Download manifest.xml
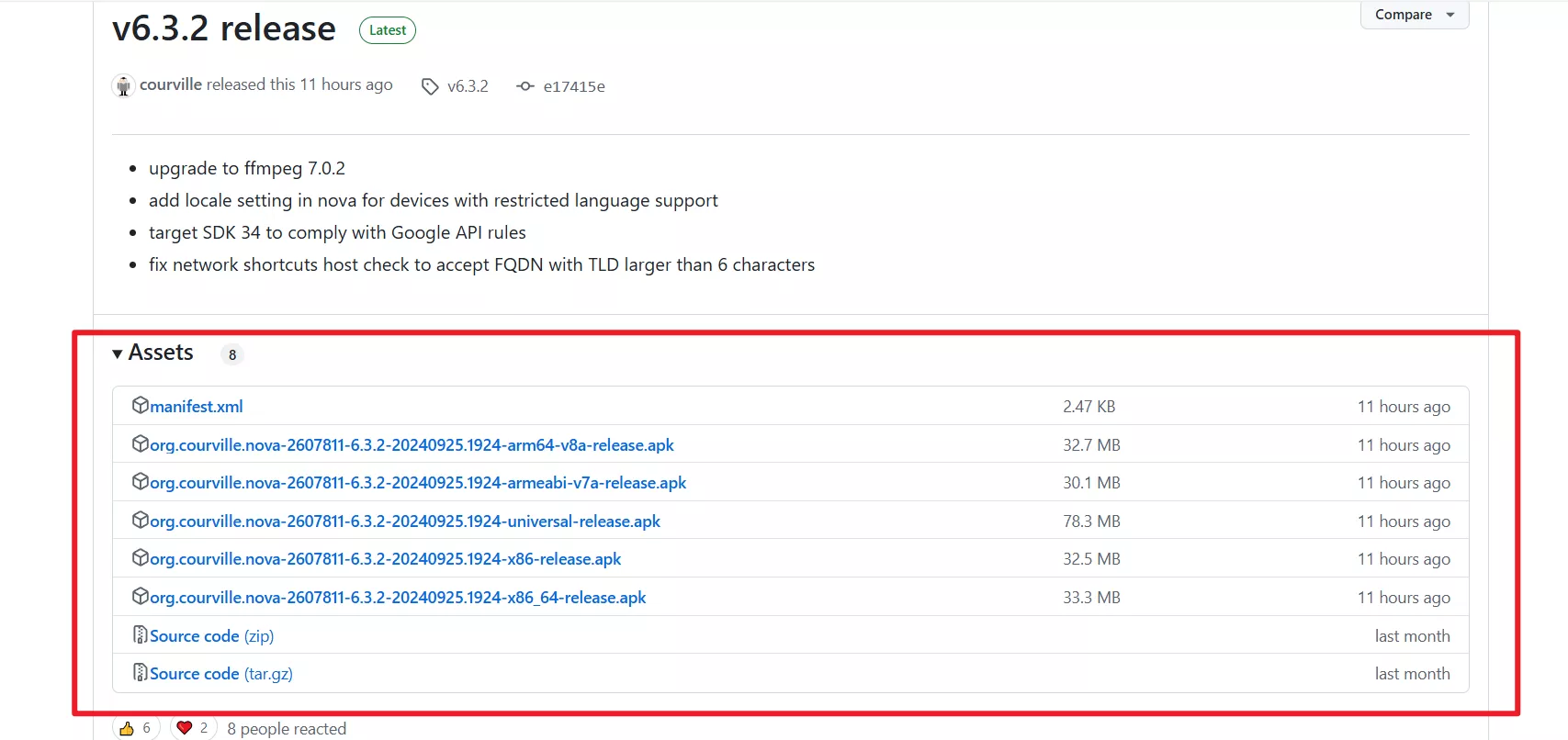Screen dimensions: 1568x740 coord(197,406)
